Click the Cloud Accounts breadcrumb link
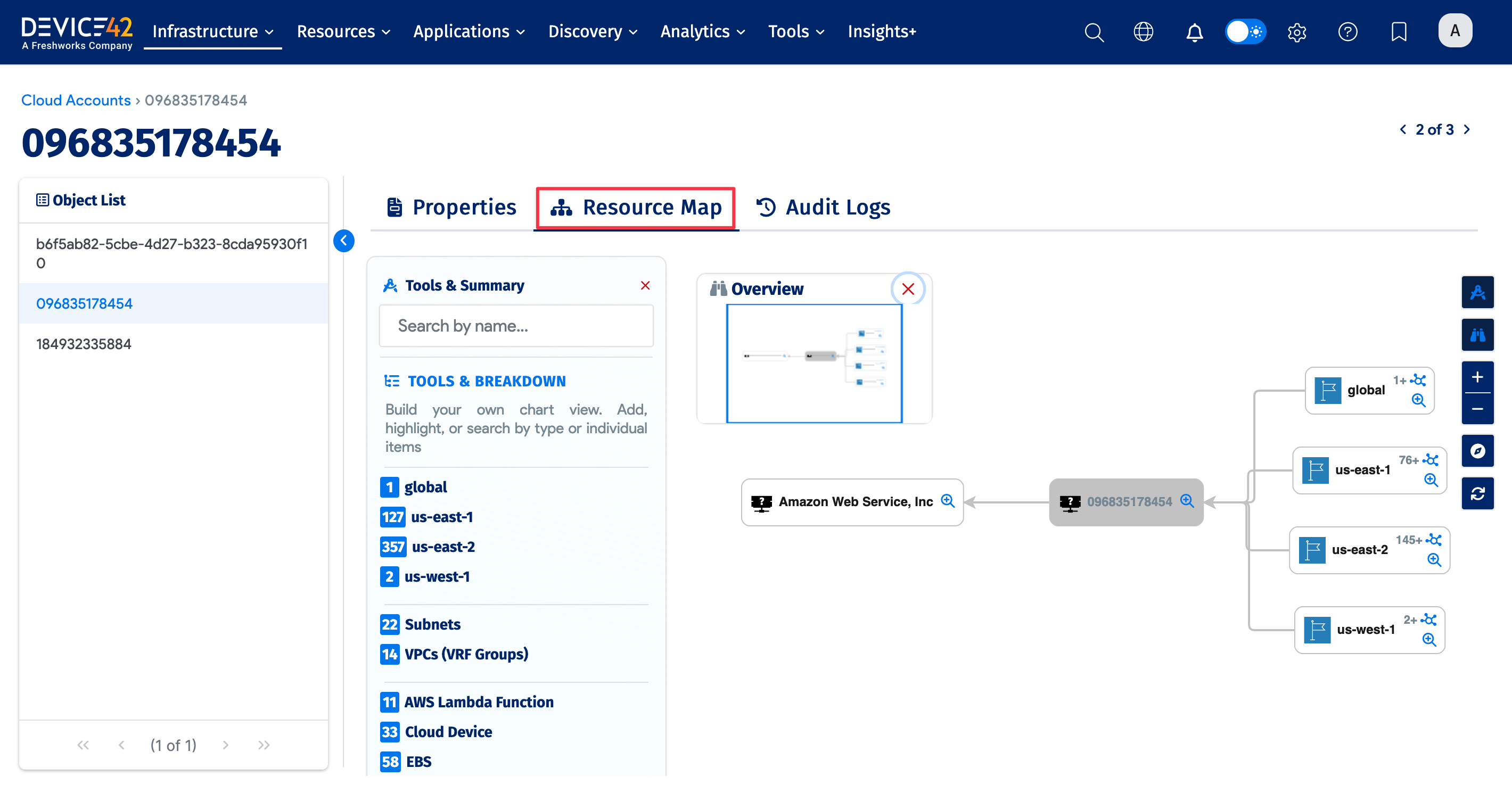1512x793 pixels. click(76, 101)
